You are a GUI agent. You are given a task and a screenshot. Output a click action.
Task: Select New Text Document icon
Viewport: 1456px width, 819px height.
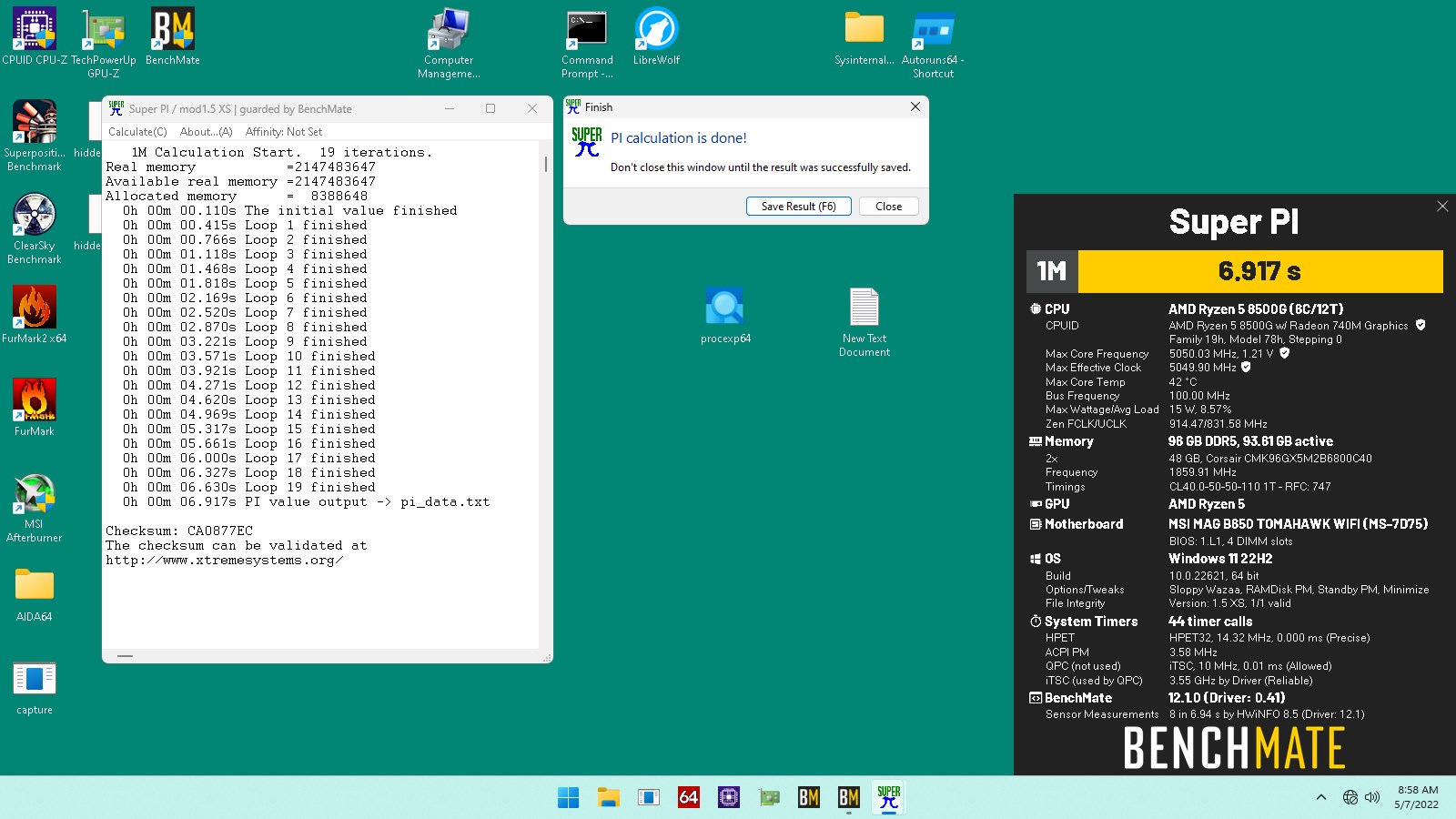pyautogui.click(x=864, y=321)
